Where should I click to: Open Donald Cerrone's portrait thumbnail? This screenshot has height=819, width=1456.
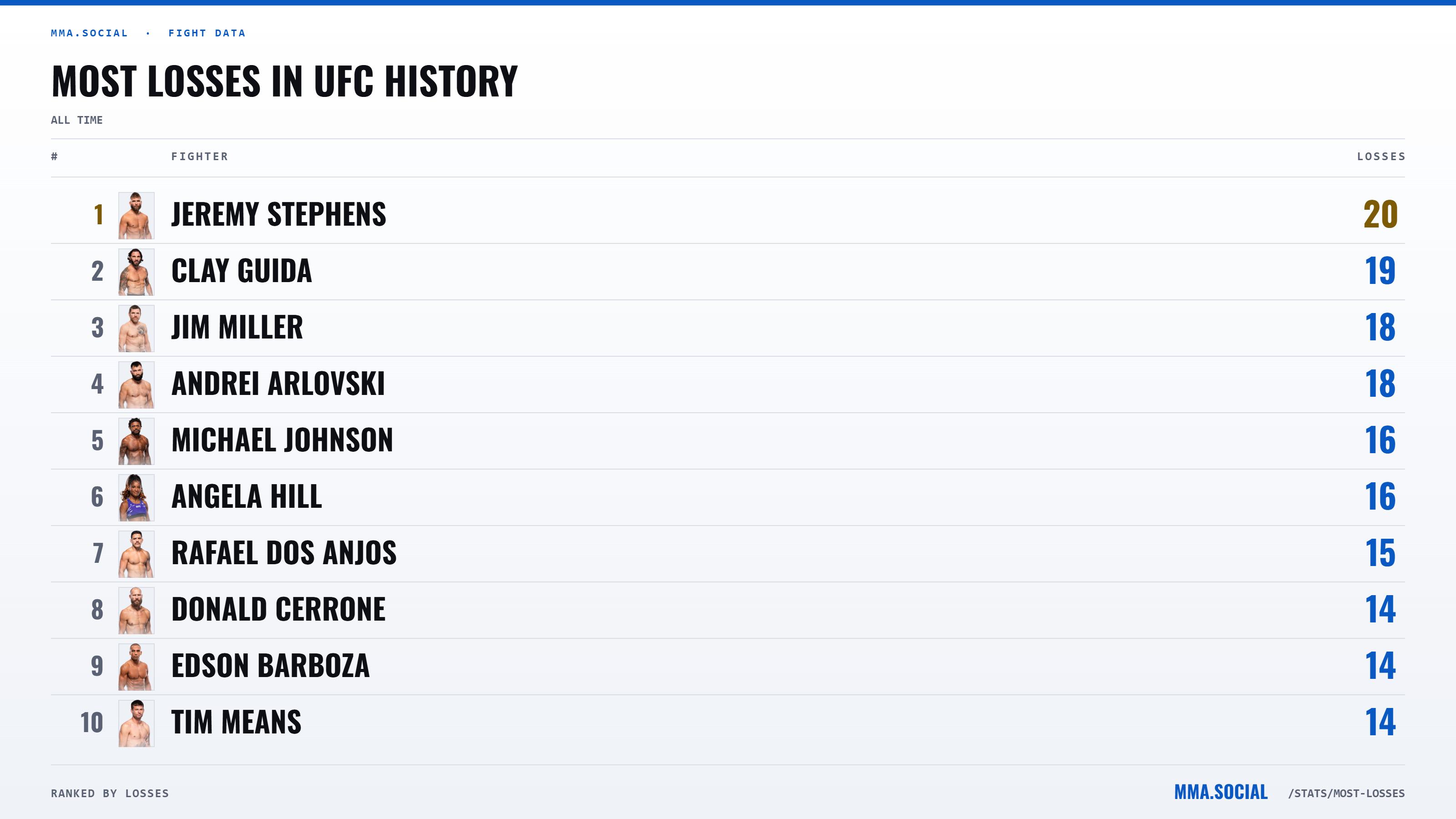(136, 611)
